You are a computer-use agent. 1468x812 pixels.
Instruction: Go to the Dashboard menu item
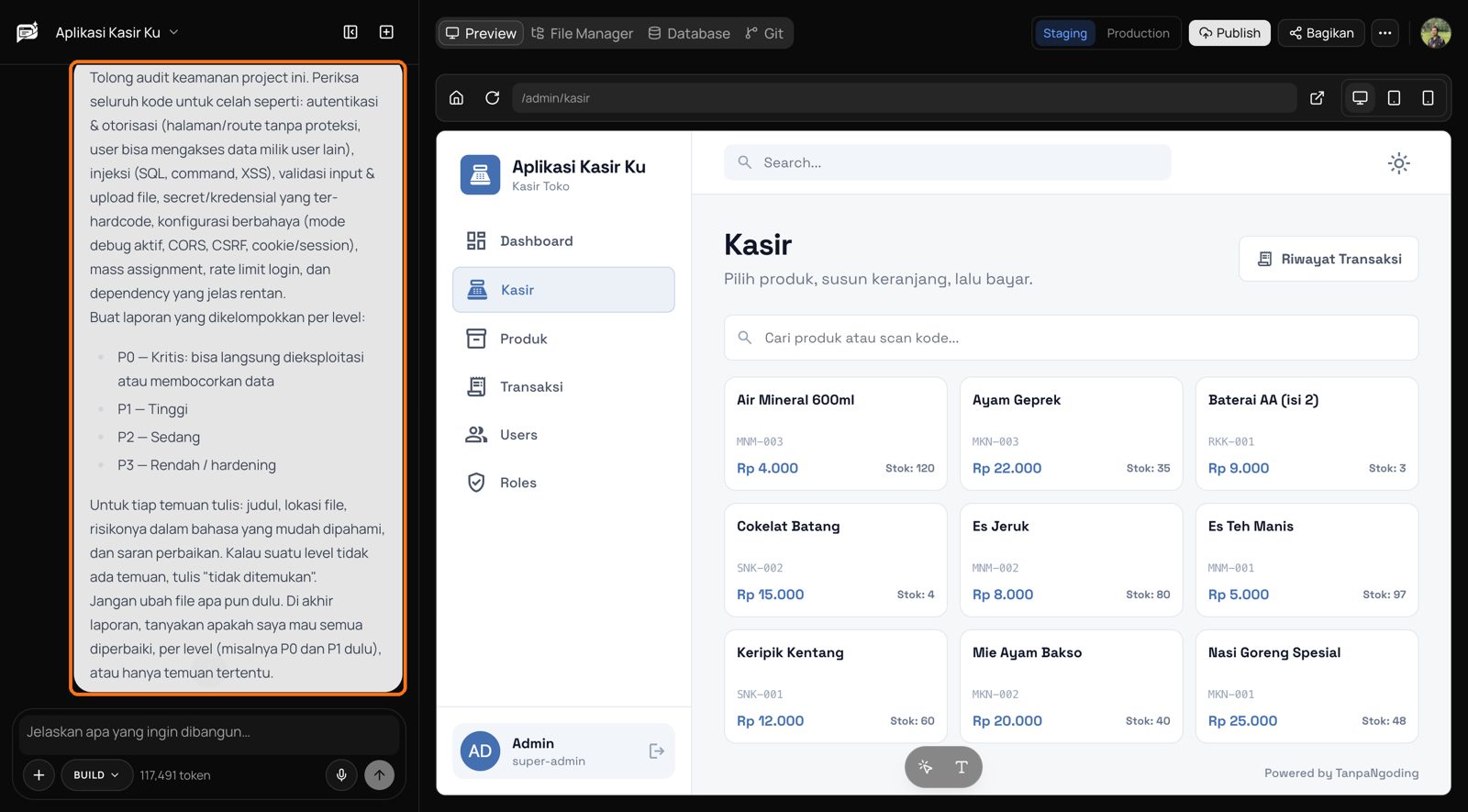(563, 241)
